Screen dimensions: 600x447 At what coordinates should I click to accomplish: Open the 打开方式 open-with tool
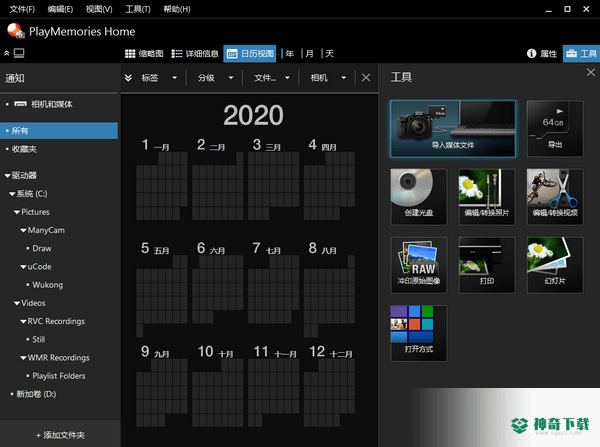click(x=419, y=333)
